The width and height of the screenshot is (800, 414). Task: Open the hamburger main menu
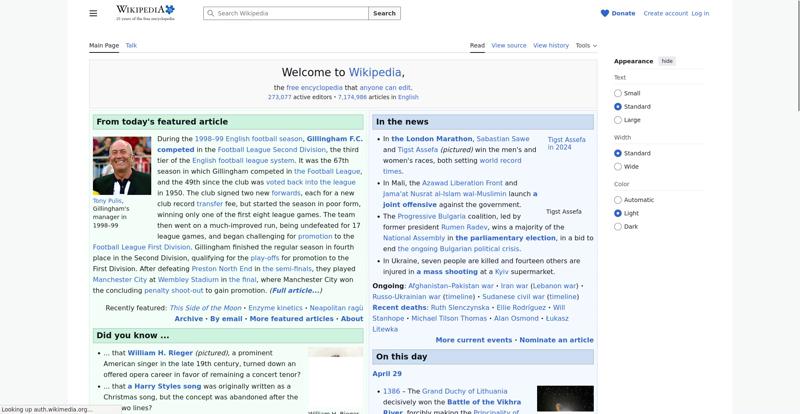pyautogui.click(x=93, y=13)
